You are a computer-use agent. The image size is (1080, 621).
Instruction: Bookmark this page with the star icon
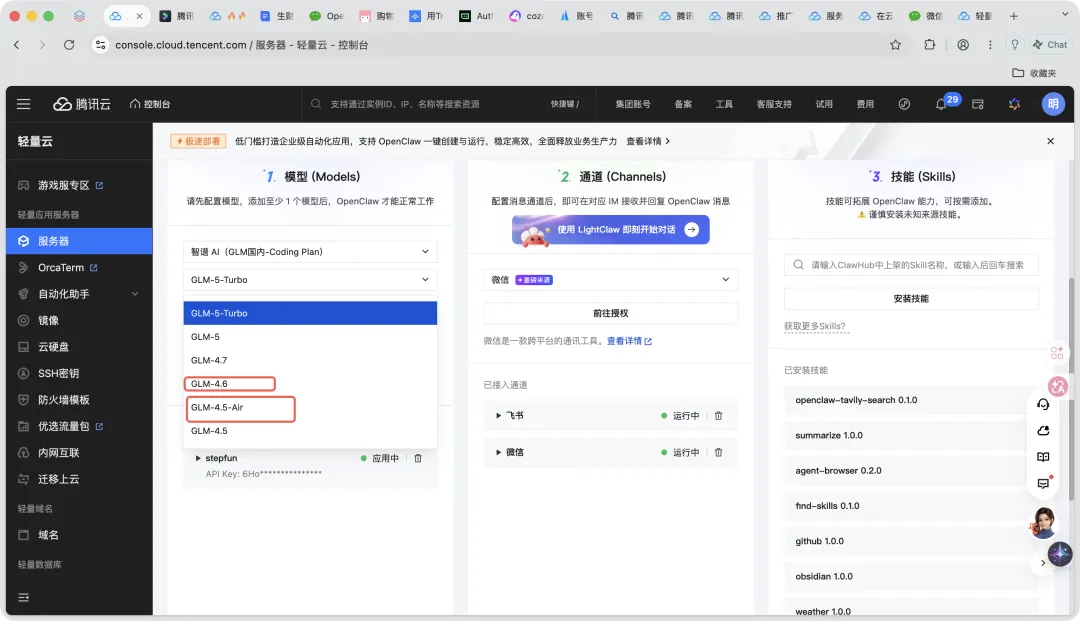(x=895, y=45)
